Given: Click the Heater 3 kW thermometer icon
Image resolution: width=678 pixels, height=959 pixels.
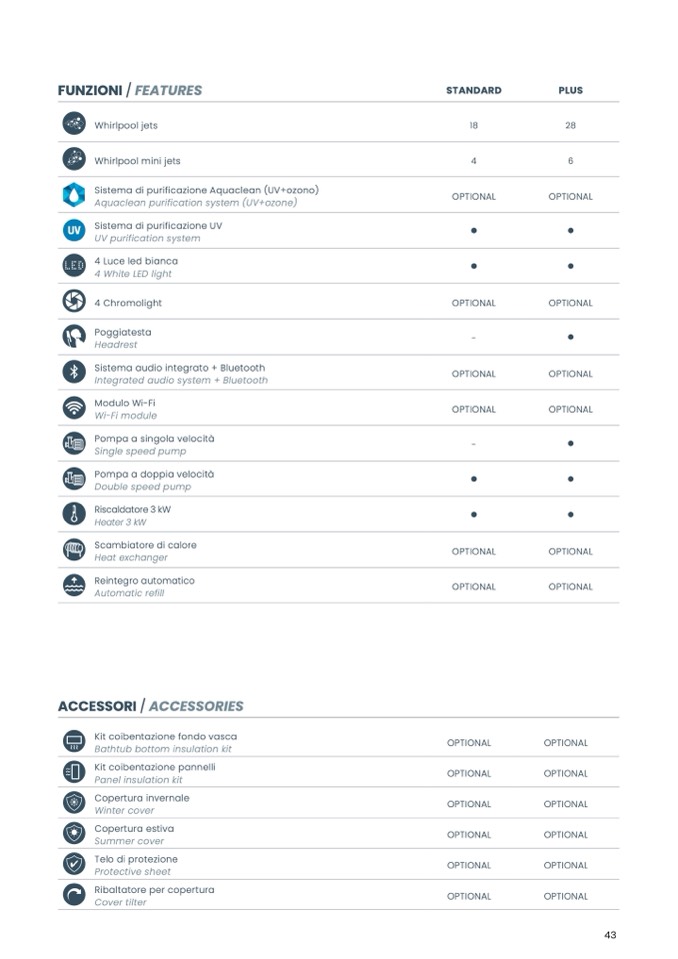Looking at the screenshot, I should click(73, 514).
